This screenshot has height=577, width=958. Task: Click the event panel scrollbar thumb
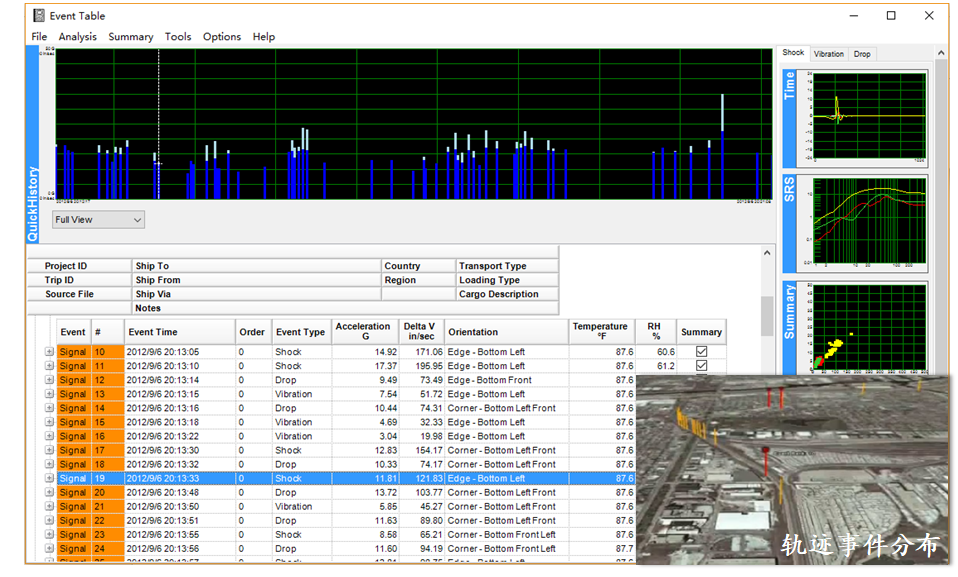[767, 315]
